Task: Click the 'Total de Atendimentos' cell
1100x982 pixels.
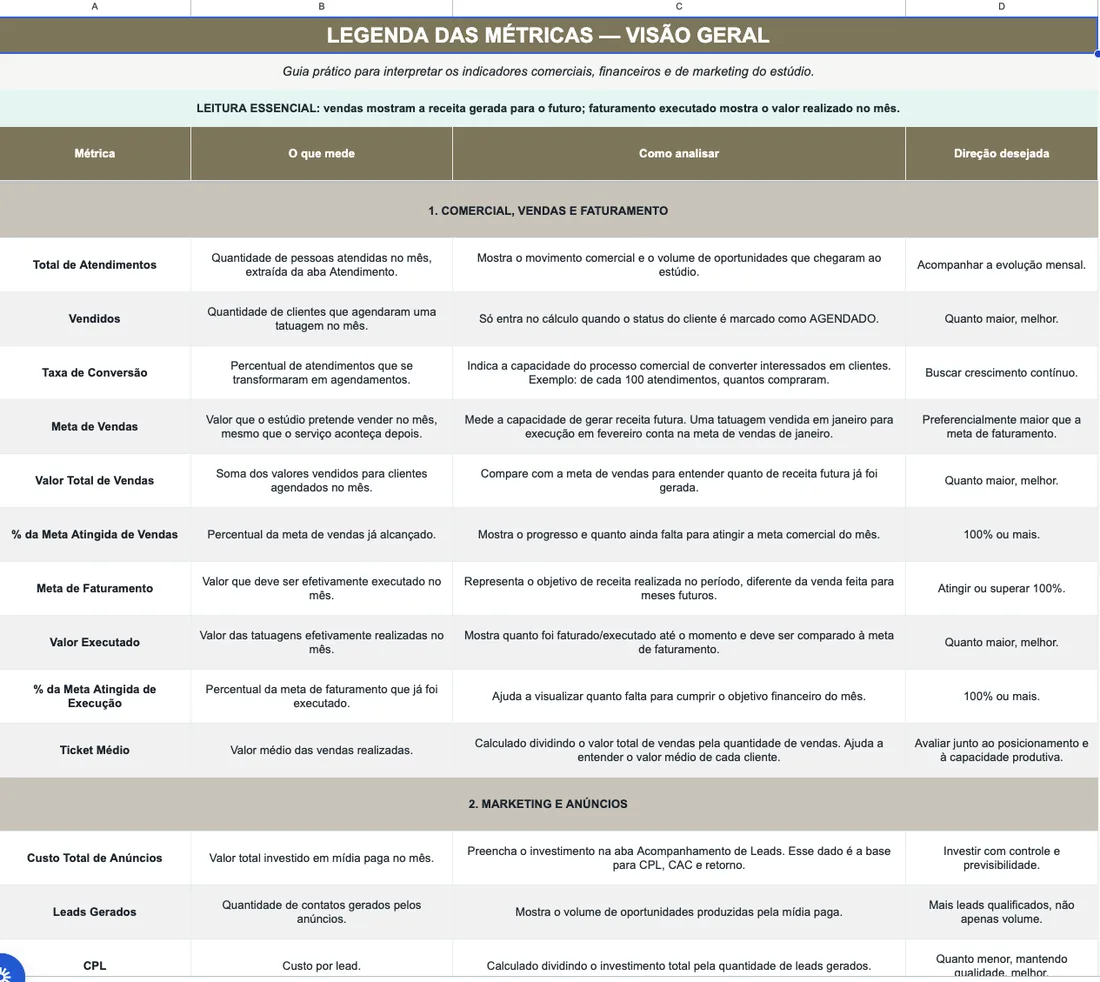Action: click(x=95, y=264)
